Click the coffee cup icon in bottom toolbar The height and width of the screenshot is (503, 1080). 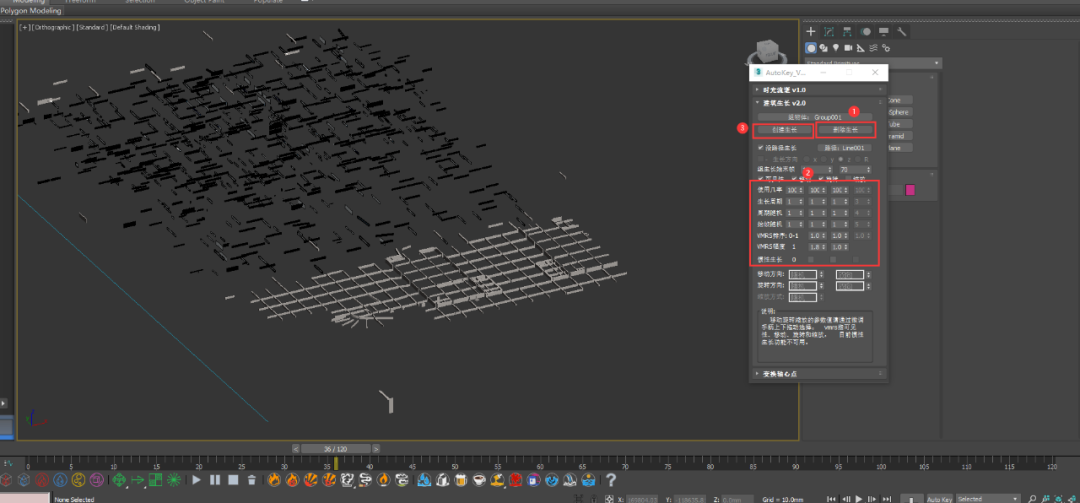tap(481, 480)
